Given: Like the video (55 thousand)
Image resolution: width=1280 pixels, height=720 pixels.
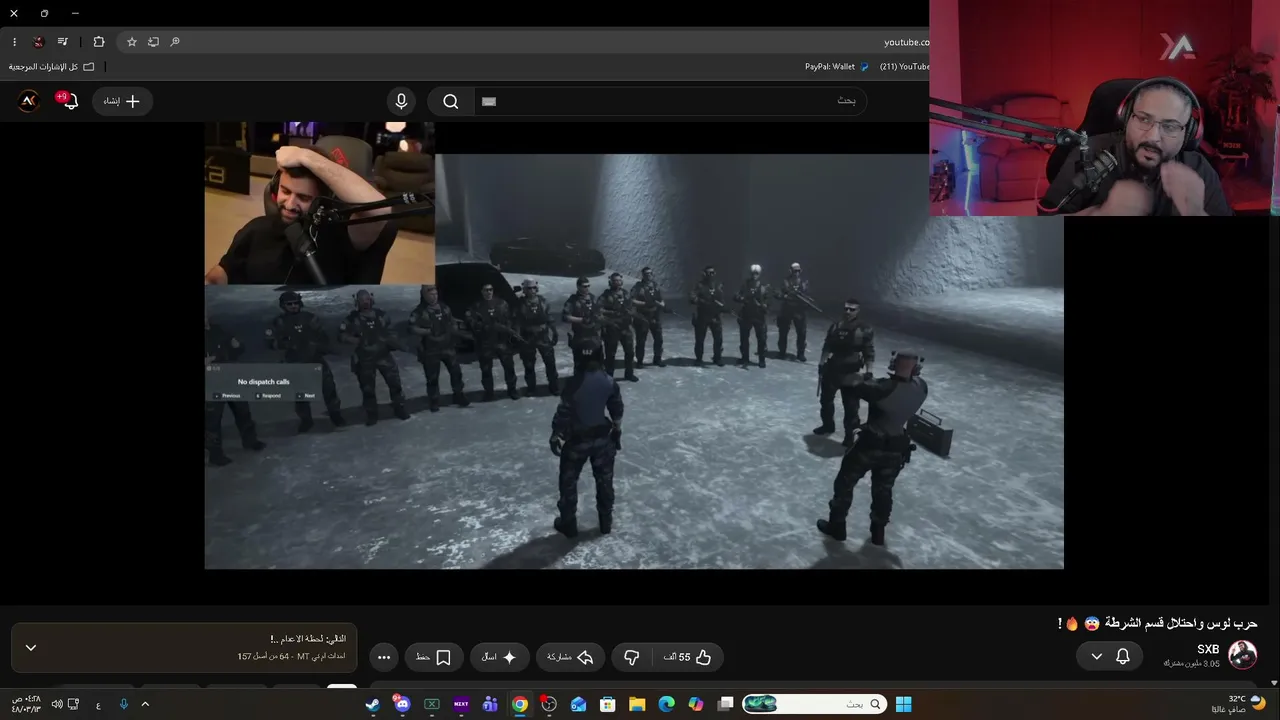Looking at the screenshot, I should 688,657.
